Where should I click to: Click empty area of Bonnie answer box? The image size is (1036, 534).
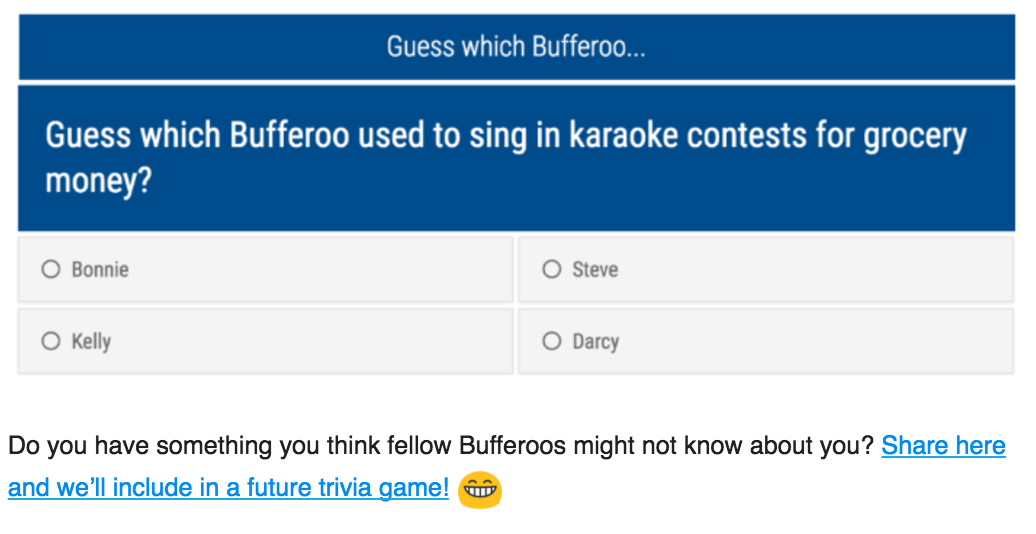pyautogui.click(x=317, y=270)
